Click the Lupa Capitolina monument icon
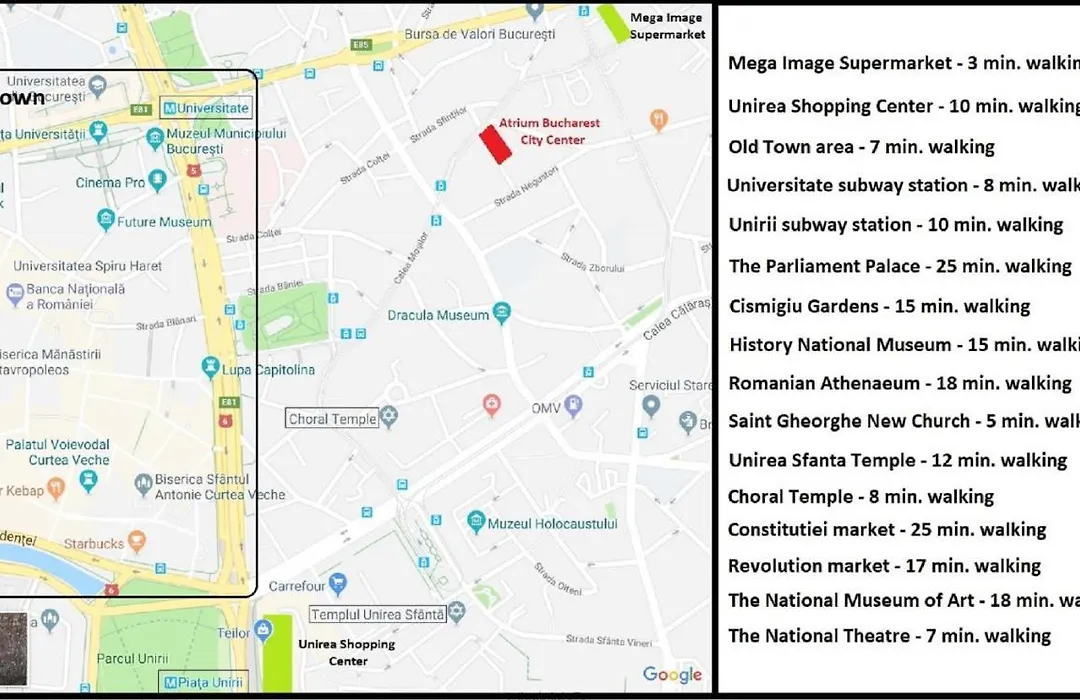 click(210, 367)
